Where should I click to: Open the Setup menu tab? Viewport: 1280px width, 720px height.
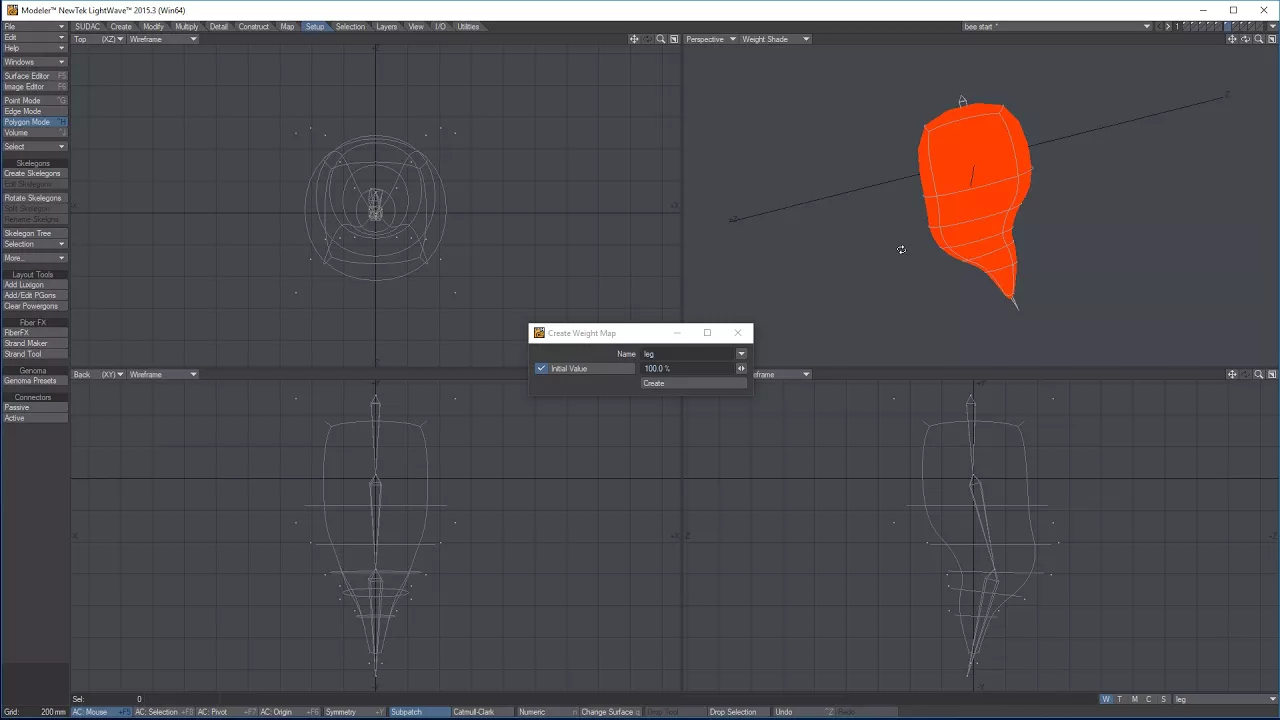pyautogui.click(x=315, y=27)
